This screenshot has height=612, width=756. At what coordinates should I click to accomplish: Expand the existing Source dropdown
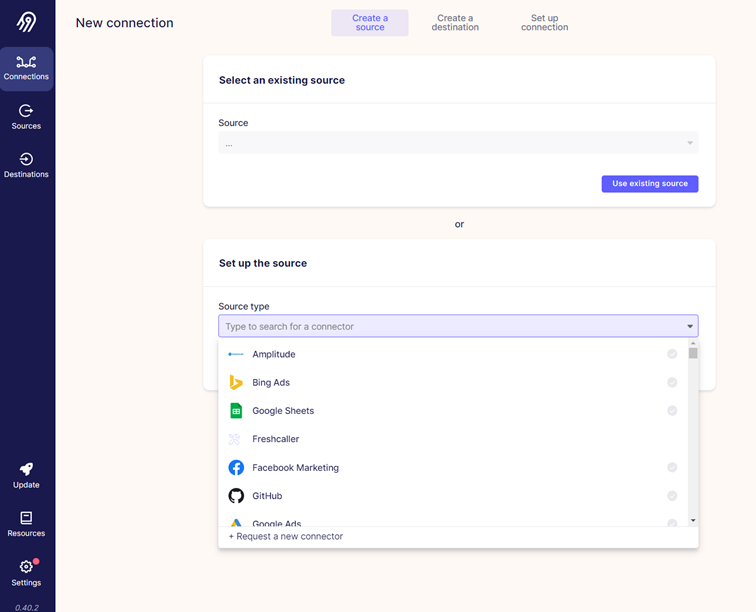[458, 143]
